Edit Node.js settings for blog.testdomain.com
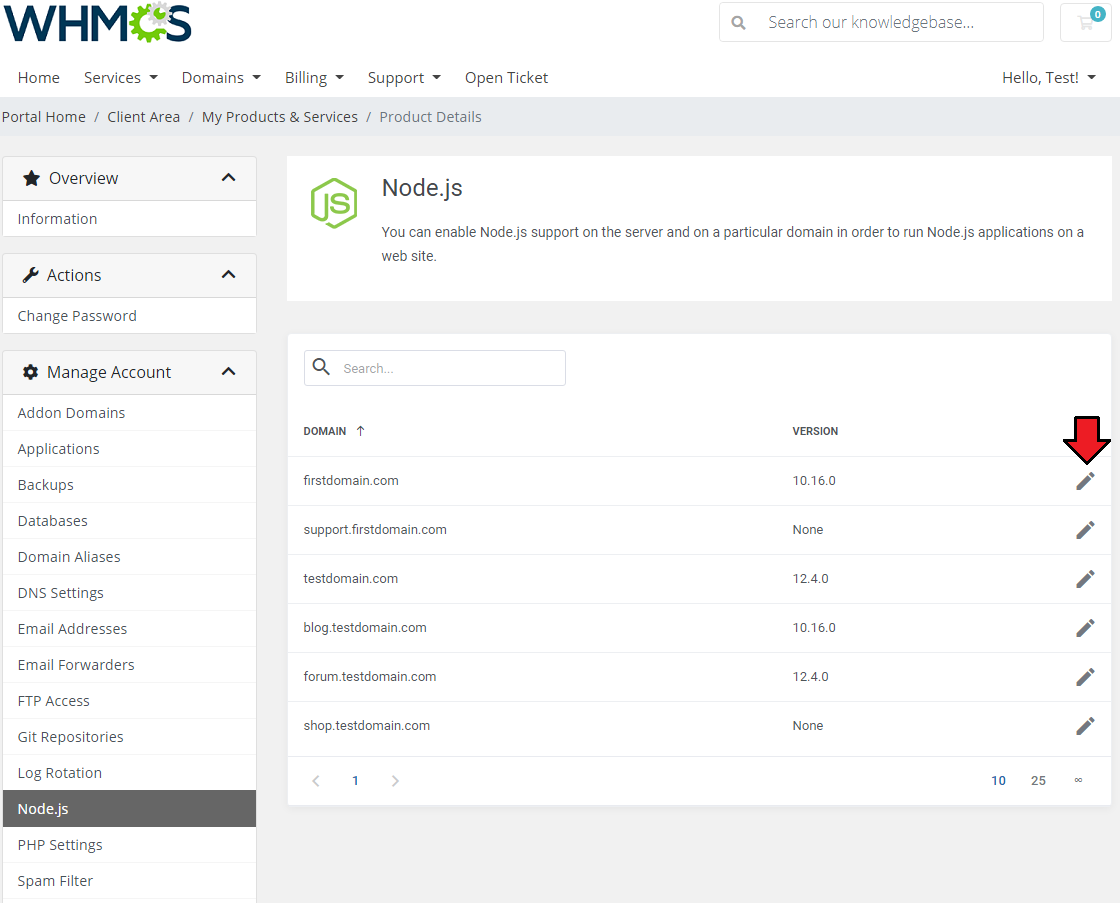 point(1085,628)
